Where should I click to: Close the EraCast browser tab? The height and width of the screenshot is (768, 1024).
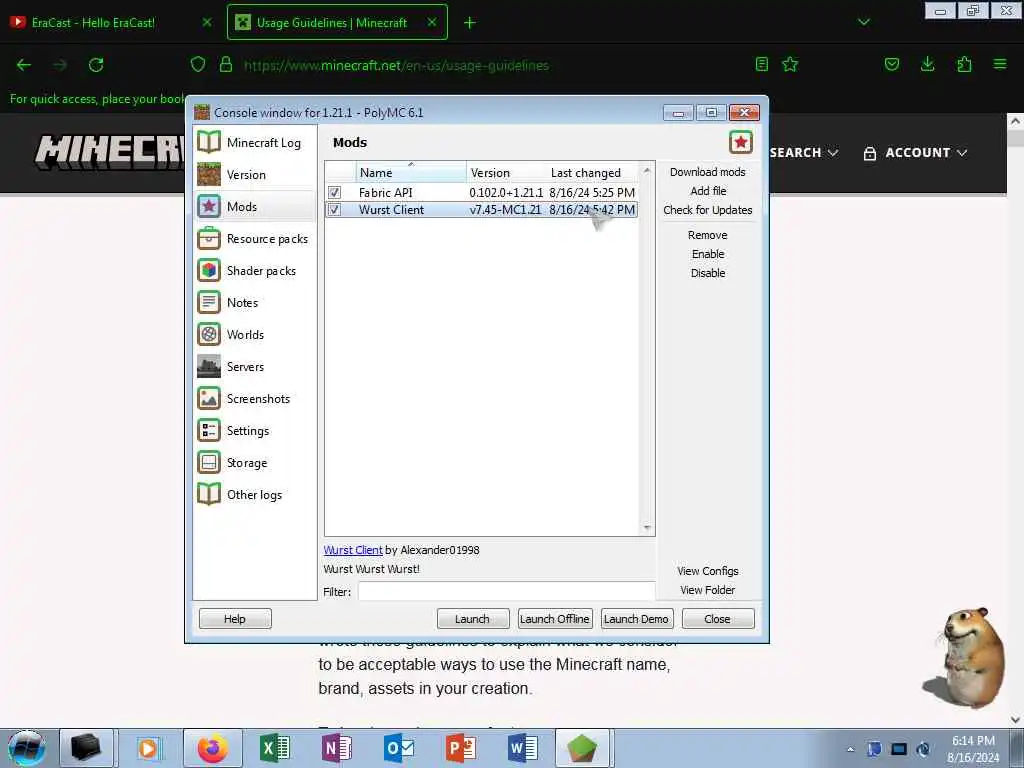[x=207, y=22]
